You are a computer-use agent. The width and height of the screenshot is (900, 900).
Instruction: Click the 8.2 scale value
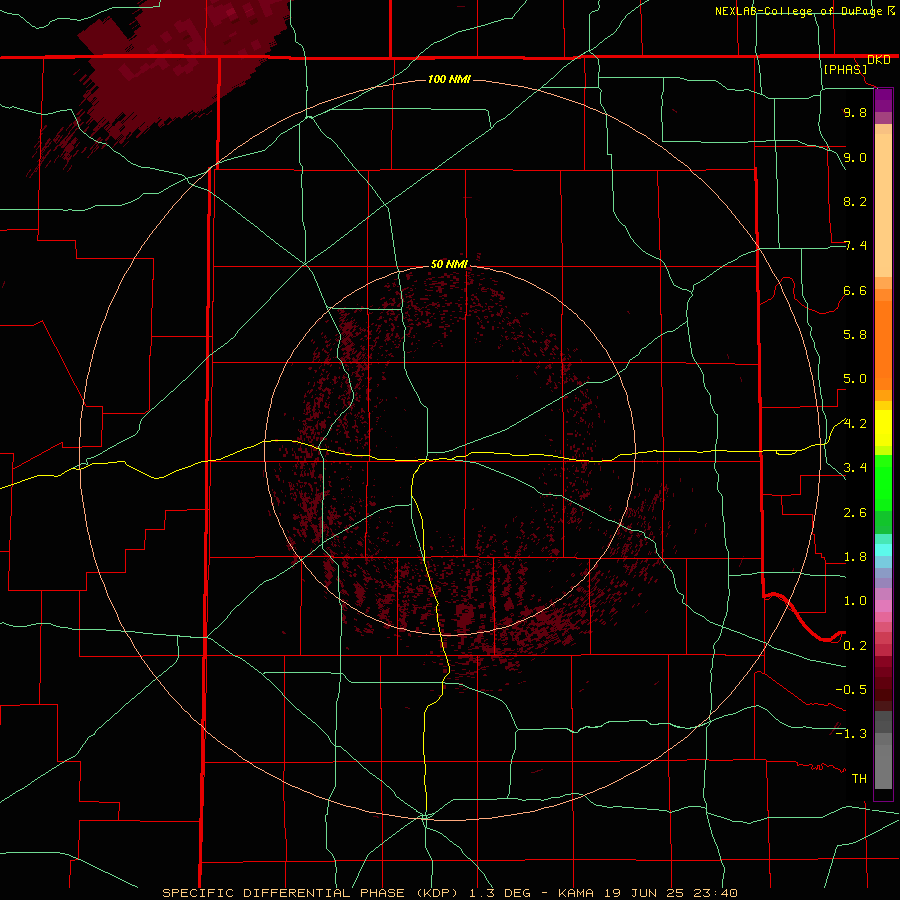855,201
